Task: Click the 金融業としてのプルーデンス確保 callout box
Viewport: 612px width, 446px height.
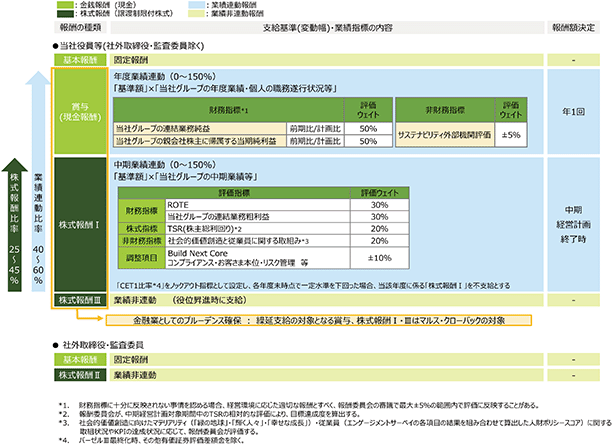Action: click(318, 321)
